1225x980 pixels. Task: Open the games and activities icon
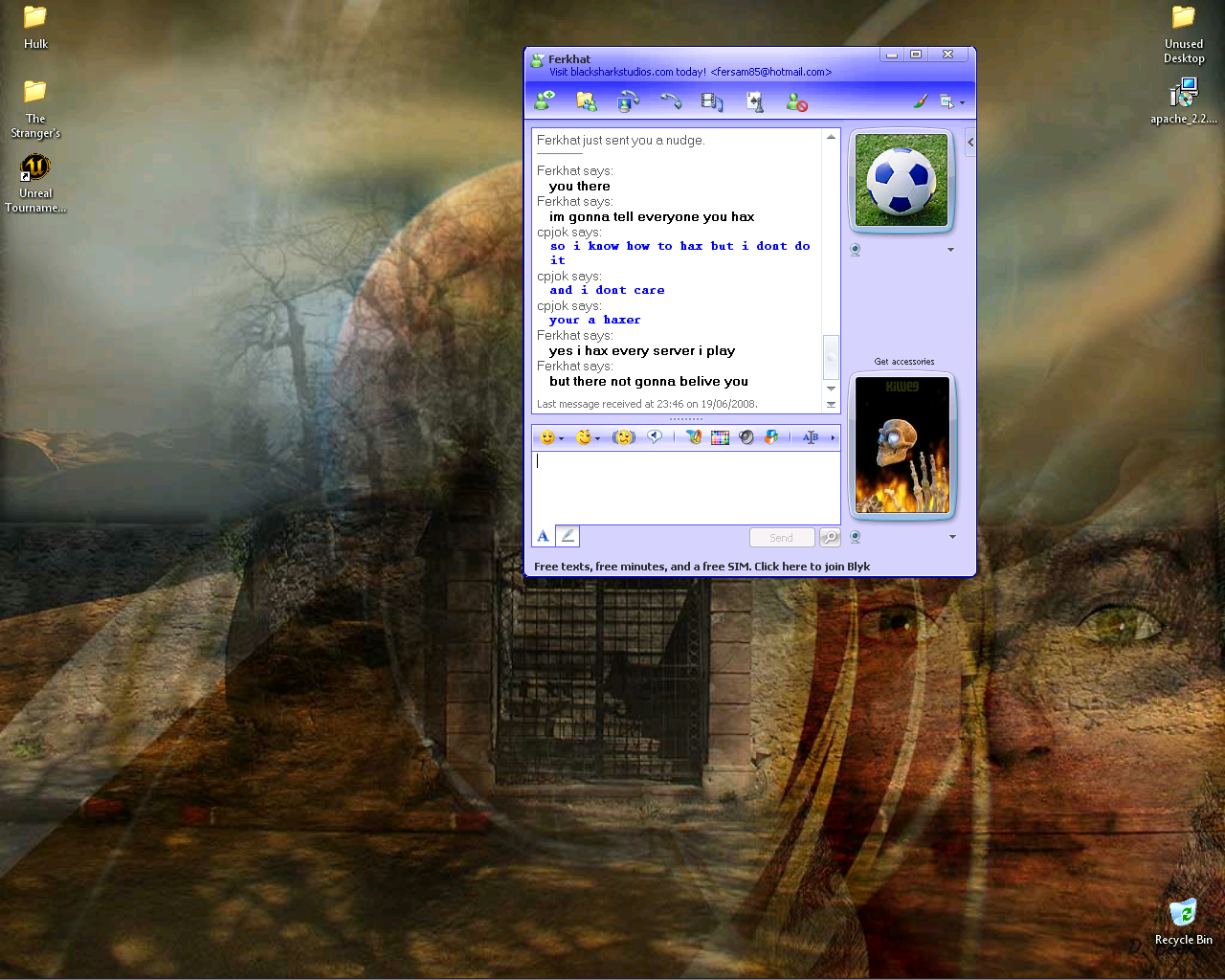coord(754,101)
